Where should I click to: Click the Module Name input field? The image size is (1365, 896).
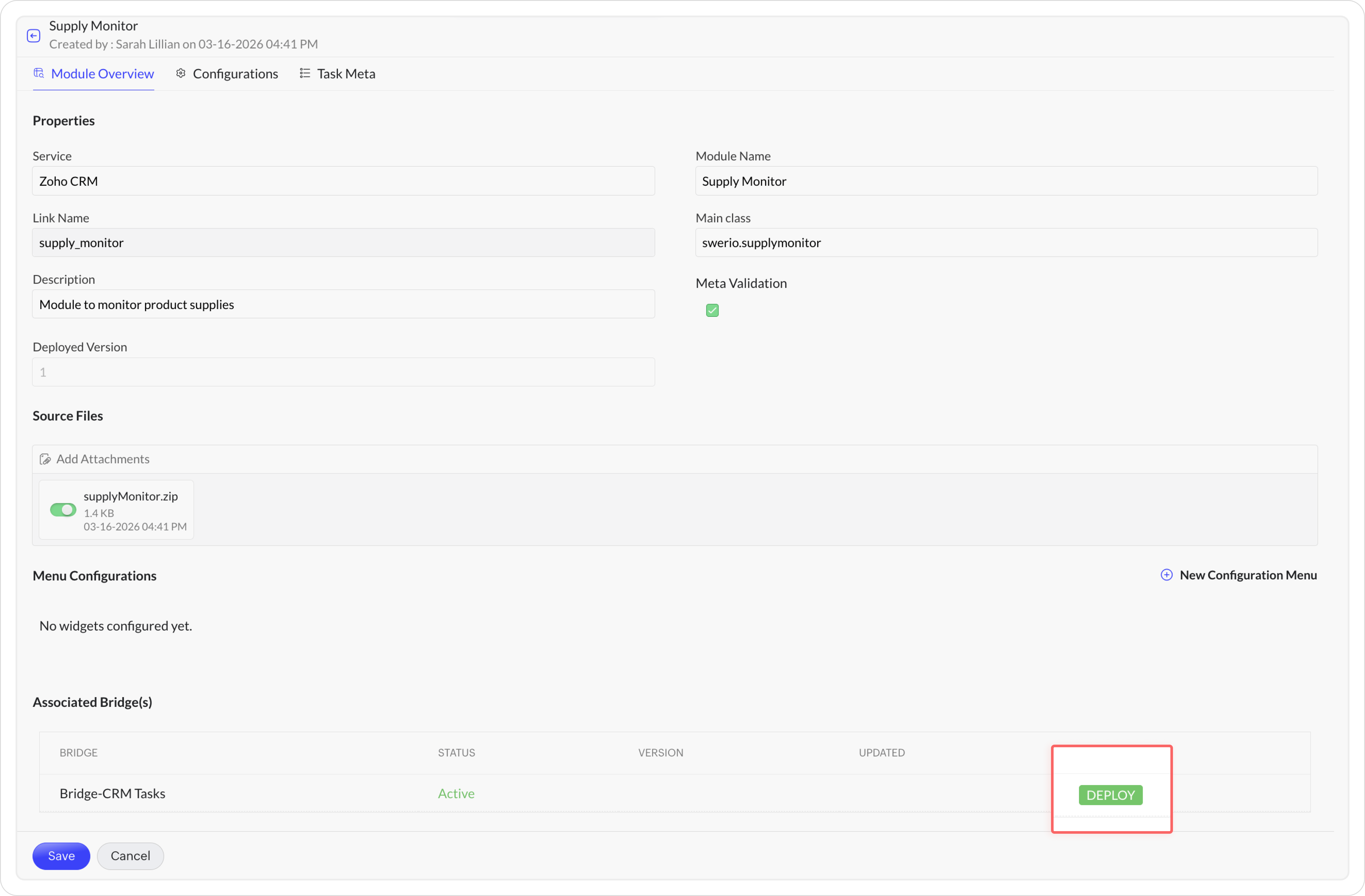tap(1006, 181)
